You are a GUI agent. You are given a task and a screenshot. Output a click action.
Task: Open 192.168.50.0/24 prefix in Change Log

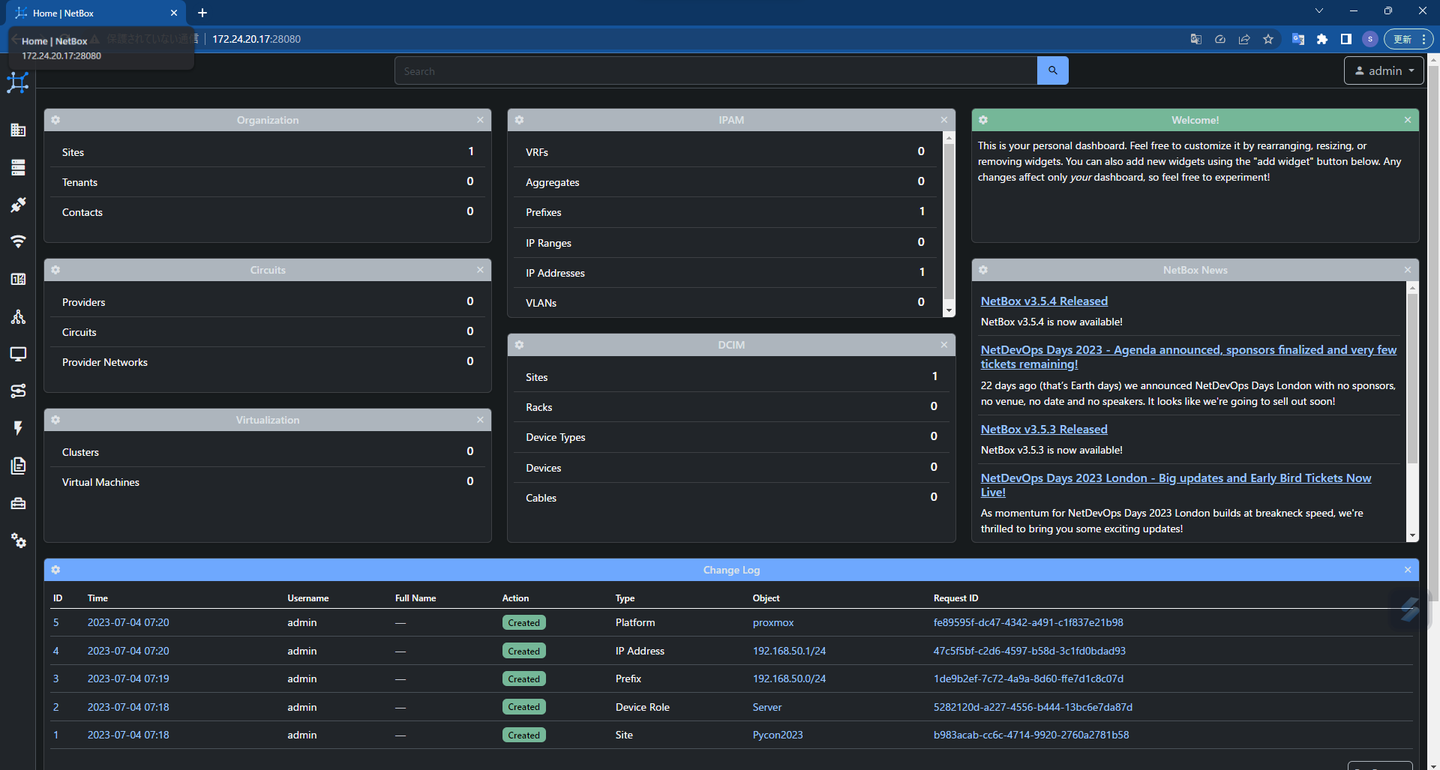[x=789, y=679]
